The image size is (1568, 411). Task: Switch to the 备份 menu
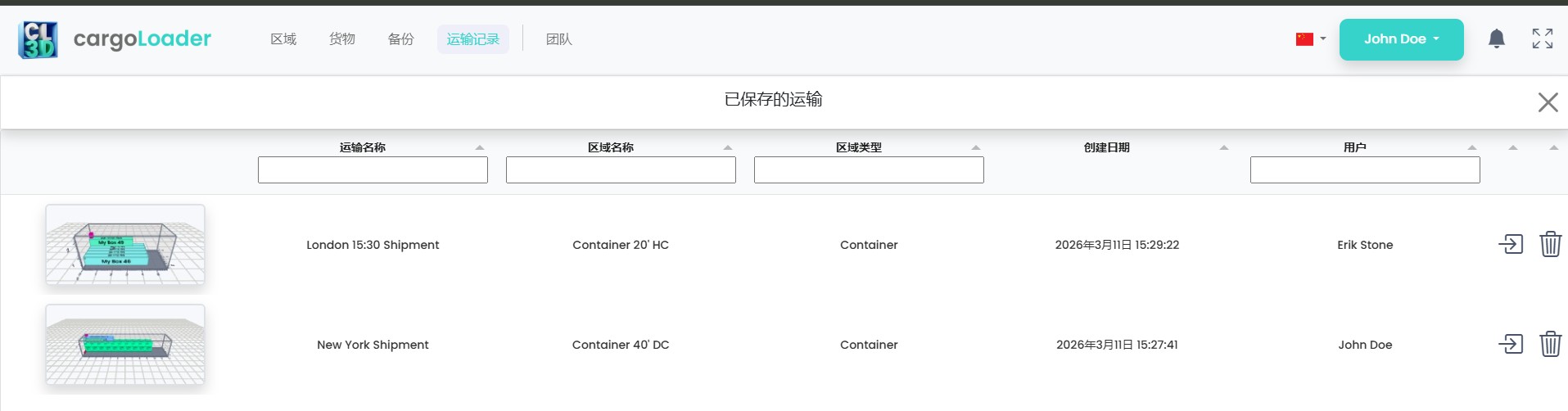(401, 39)
